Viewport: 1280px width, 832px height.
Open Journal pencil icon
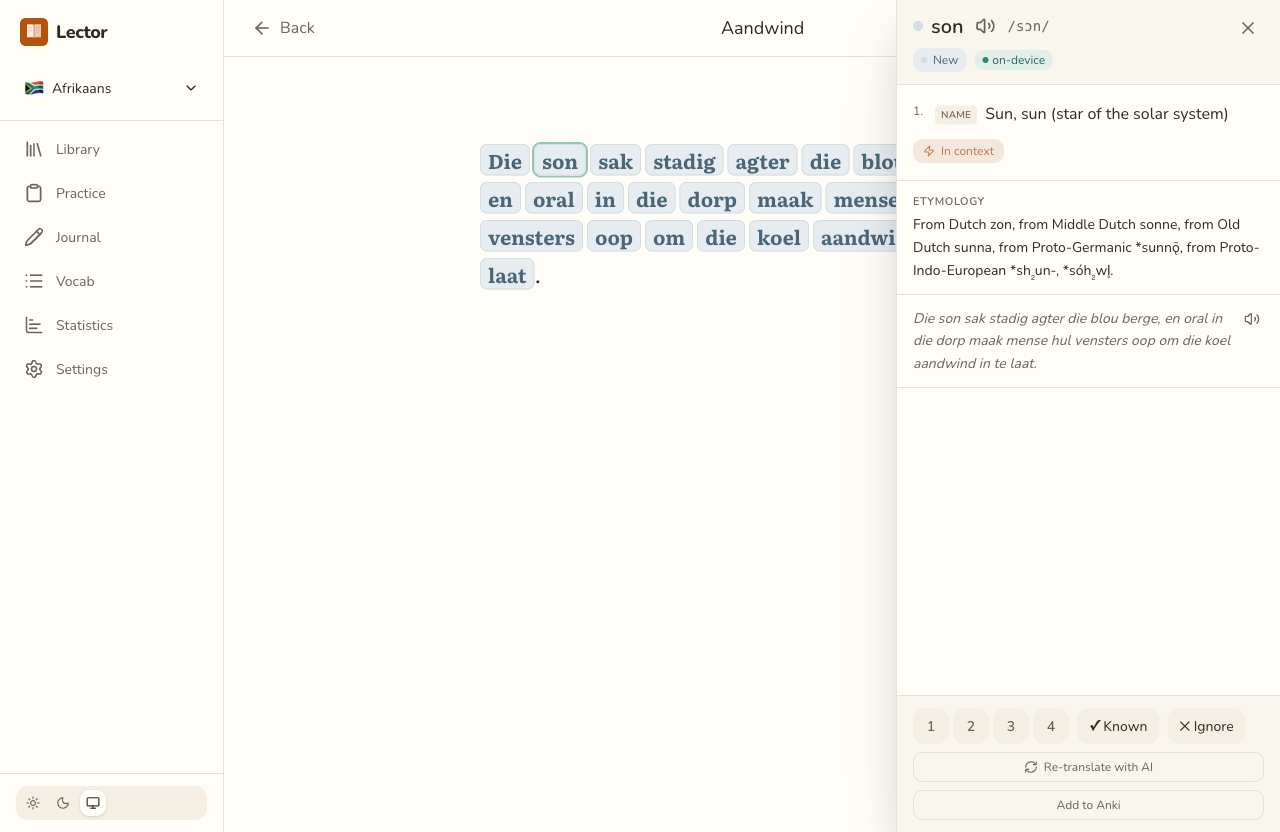(x=34, y=237)
